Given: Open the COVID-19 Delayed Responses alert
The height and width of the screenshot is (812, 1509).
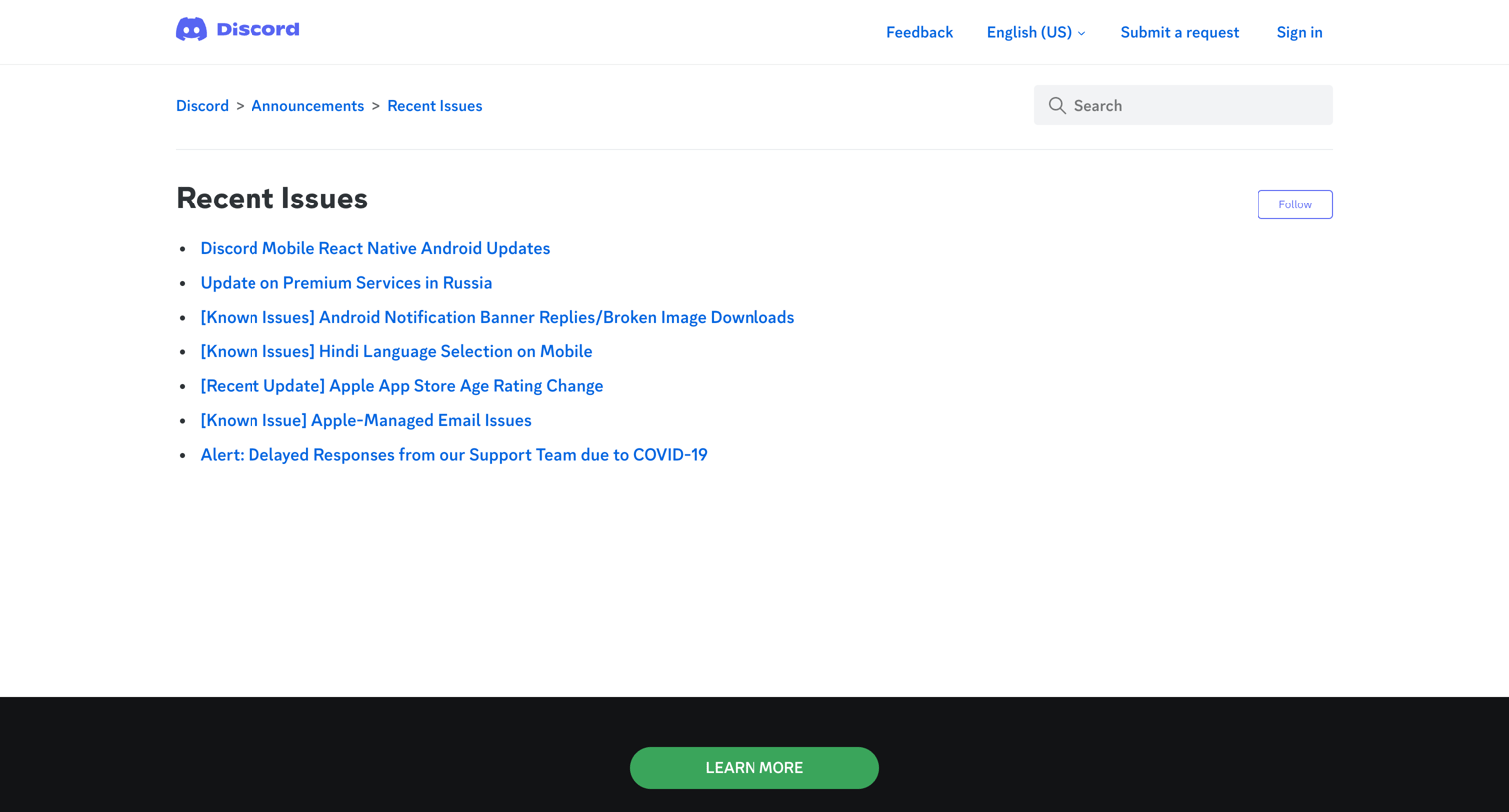Looking at the screenshot, I should point(453,455).
